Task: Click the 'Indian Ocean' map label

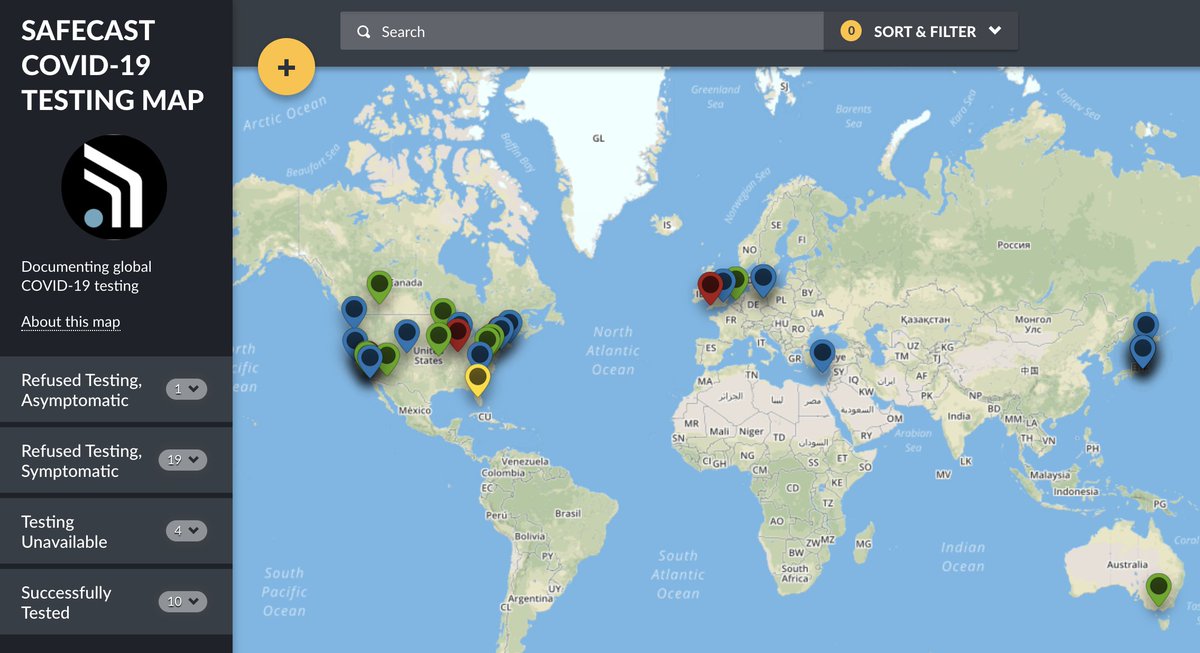Action: tap(963, 557)
